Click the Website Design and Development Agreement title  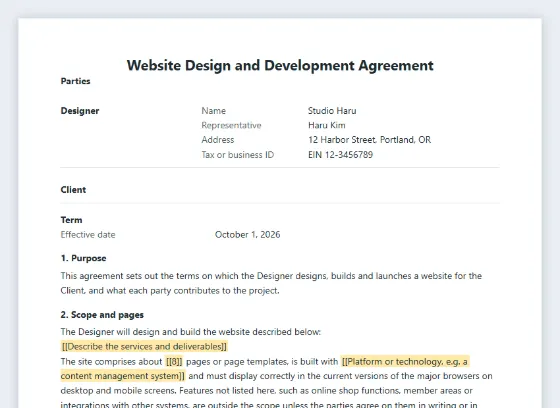pyautogui.click(x=280, y=66)
